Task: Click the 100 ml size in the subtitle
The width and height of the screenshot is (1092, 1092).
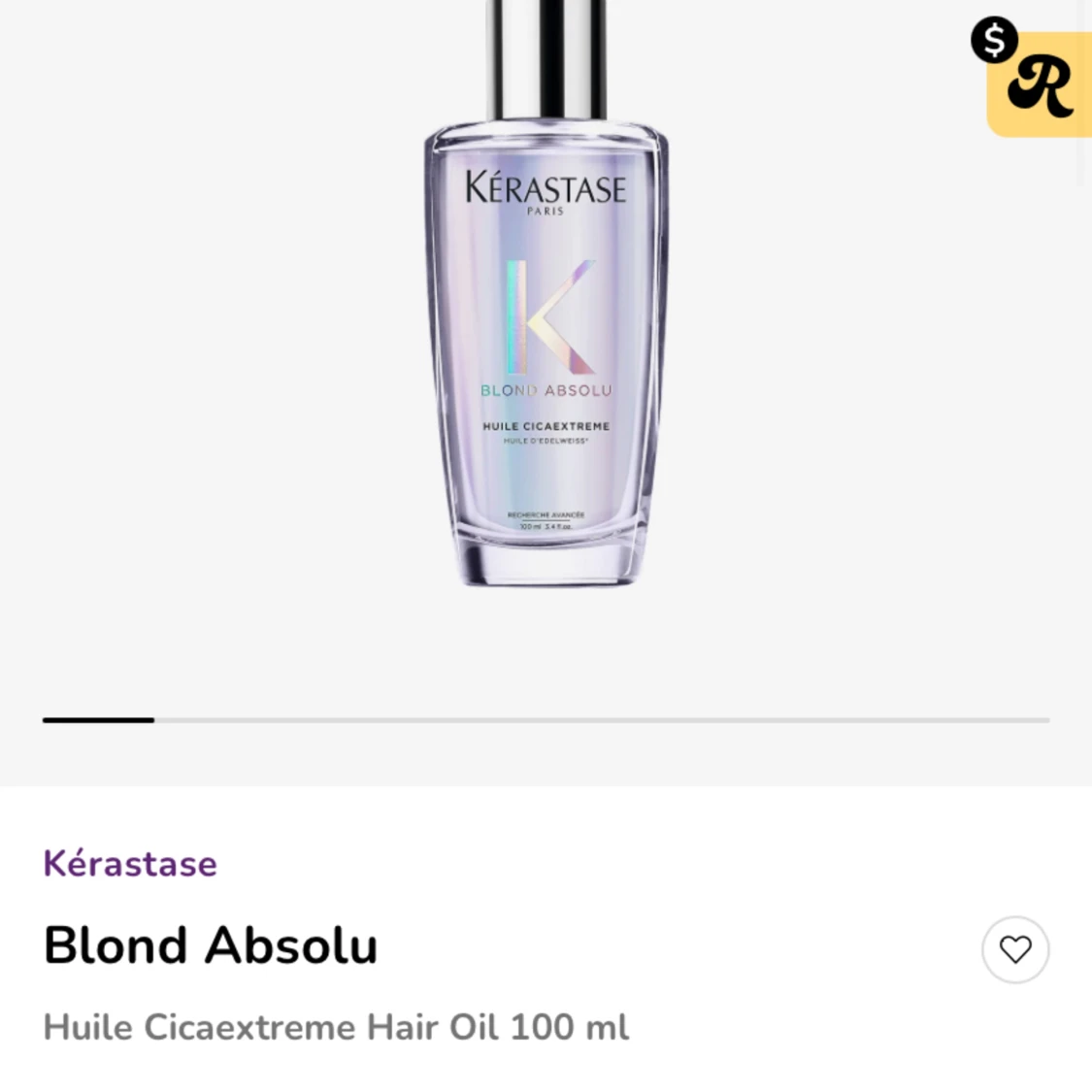Action: pyautogui.click(x=569, y=1027)
